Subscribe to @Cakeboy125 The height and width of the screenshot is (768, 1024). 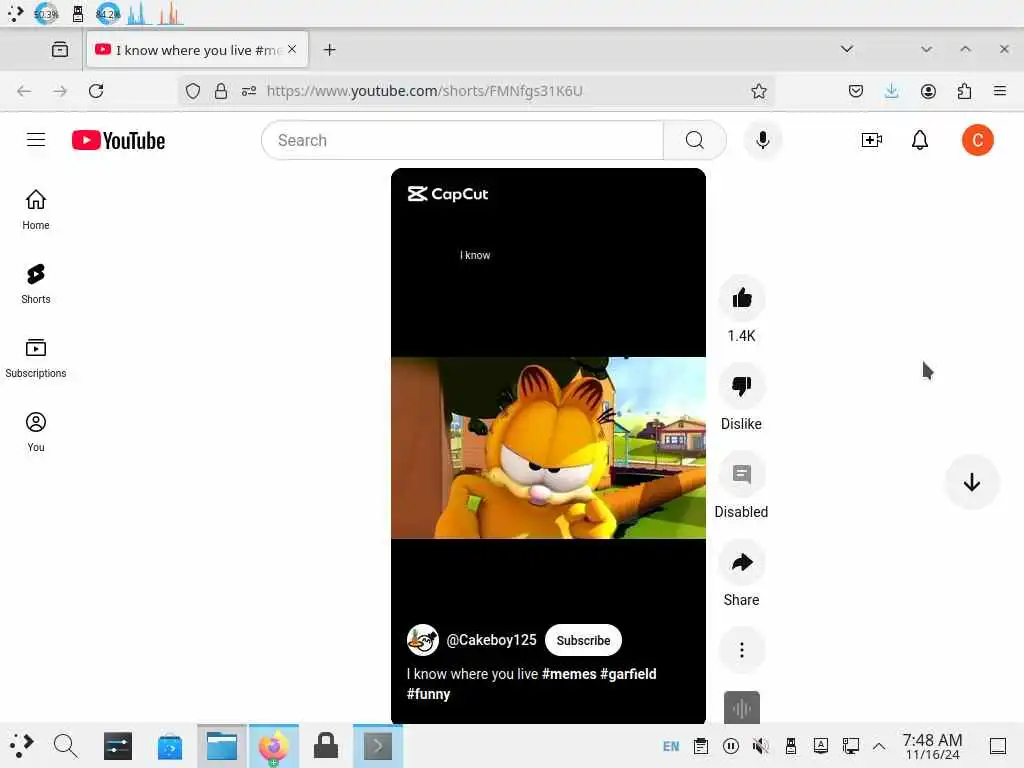tap(583, 641)
